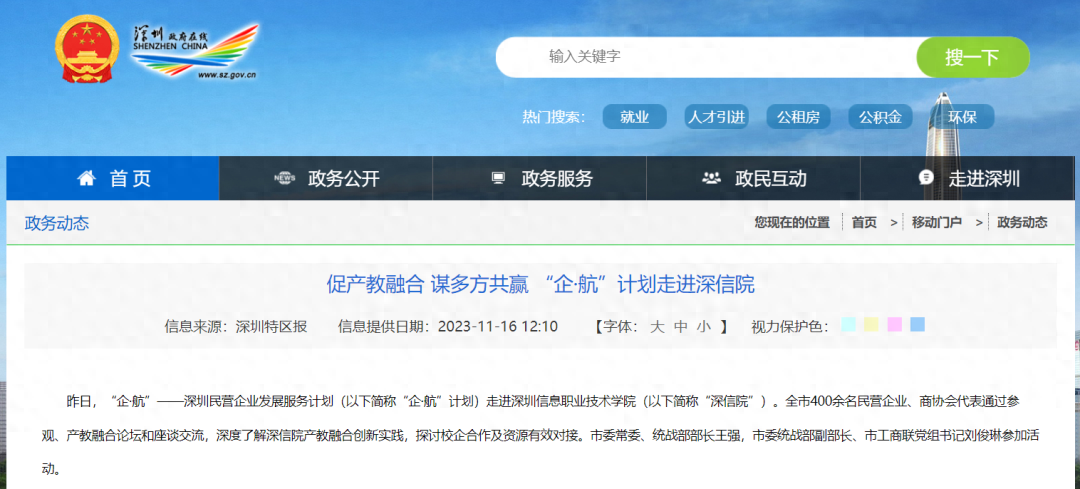Set font size to 大
Viewport: 1080px width, 489px height.
point(657,326)
